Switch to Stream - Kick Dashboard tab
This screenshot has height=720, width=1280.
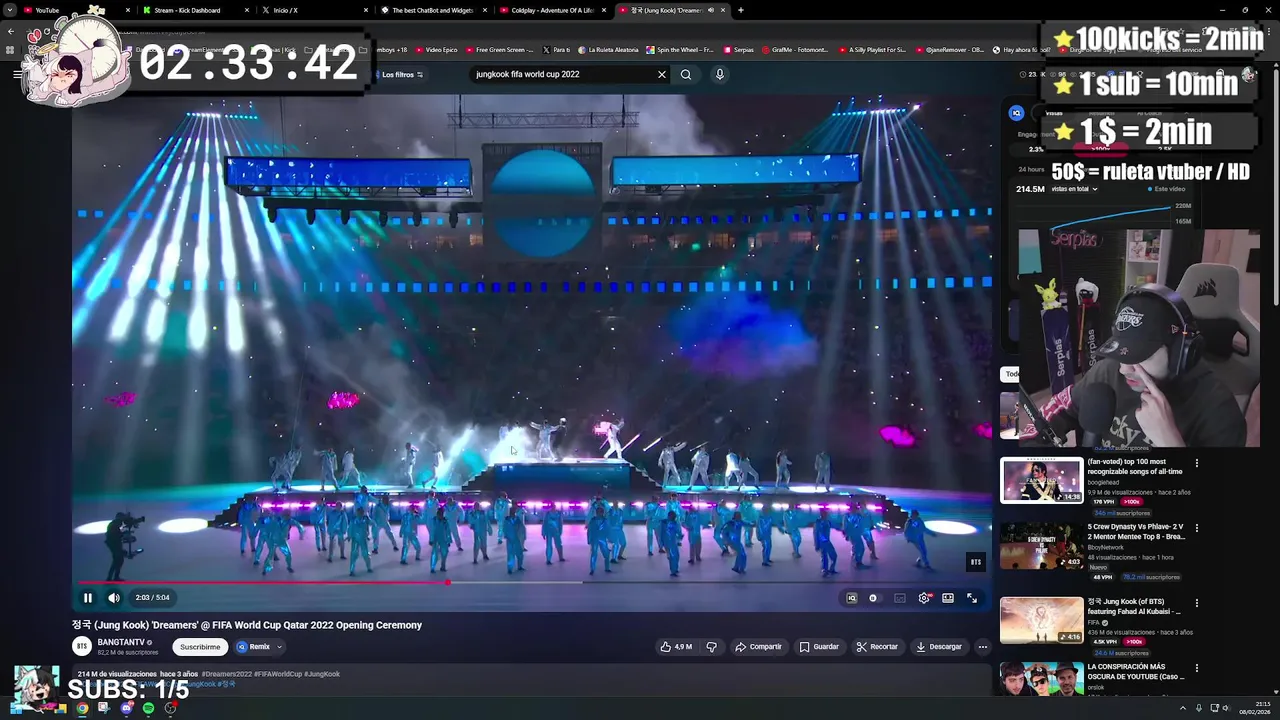[194, 10]
